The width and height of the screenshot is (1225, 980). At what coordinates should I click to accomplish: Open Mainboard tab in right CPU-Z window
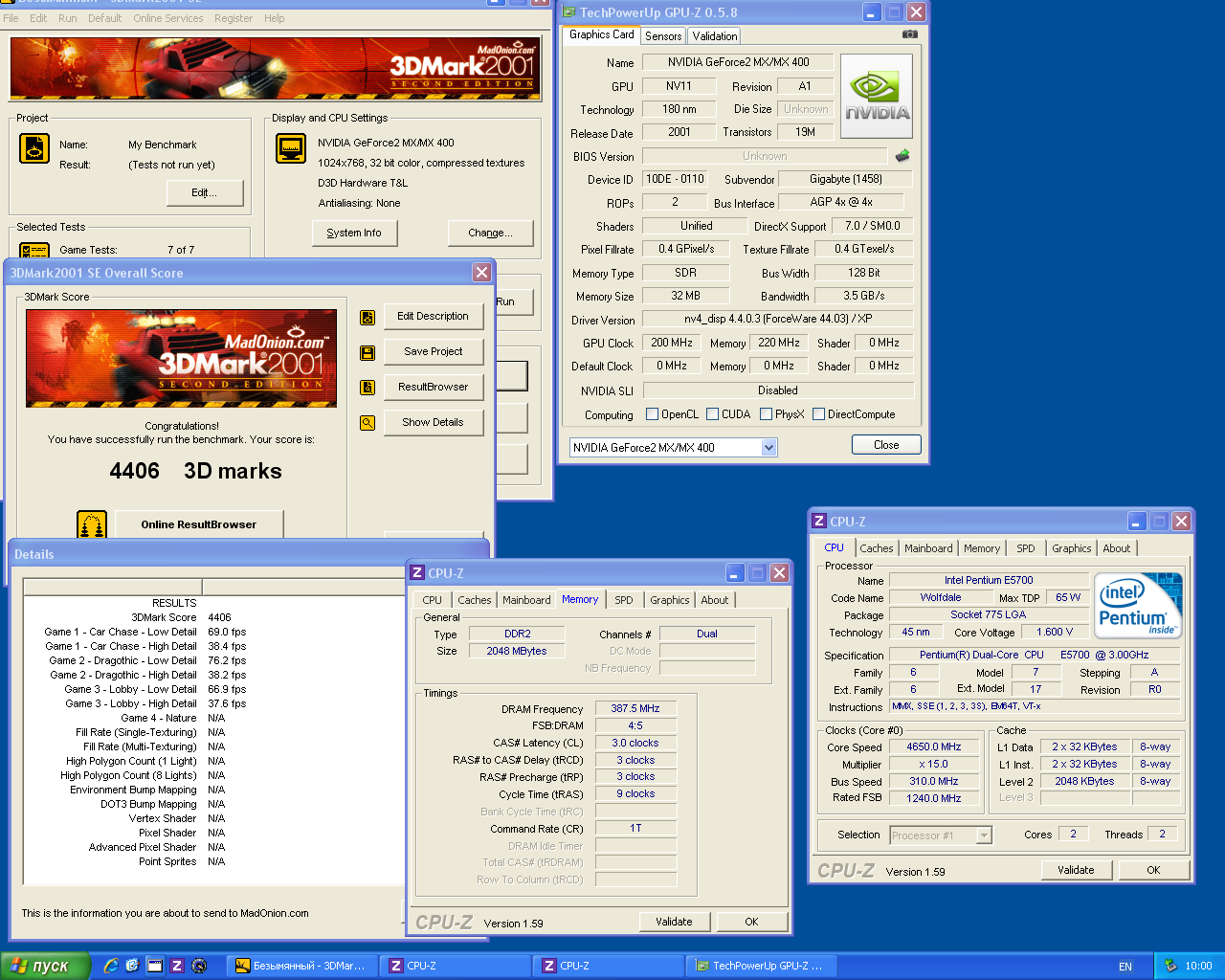click(x=928, y=548)
